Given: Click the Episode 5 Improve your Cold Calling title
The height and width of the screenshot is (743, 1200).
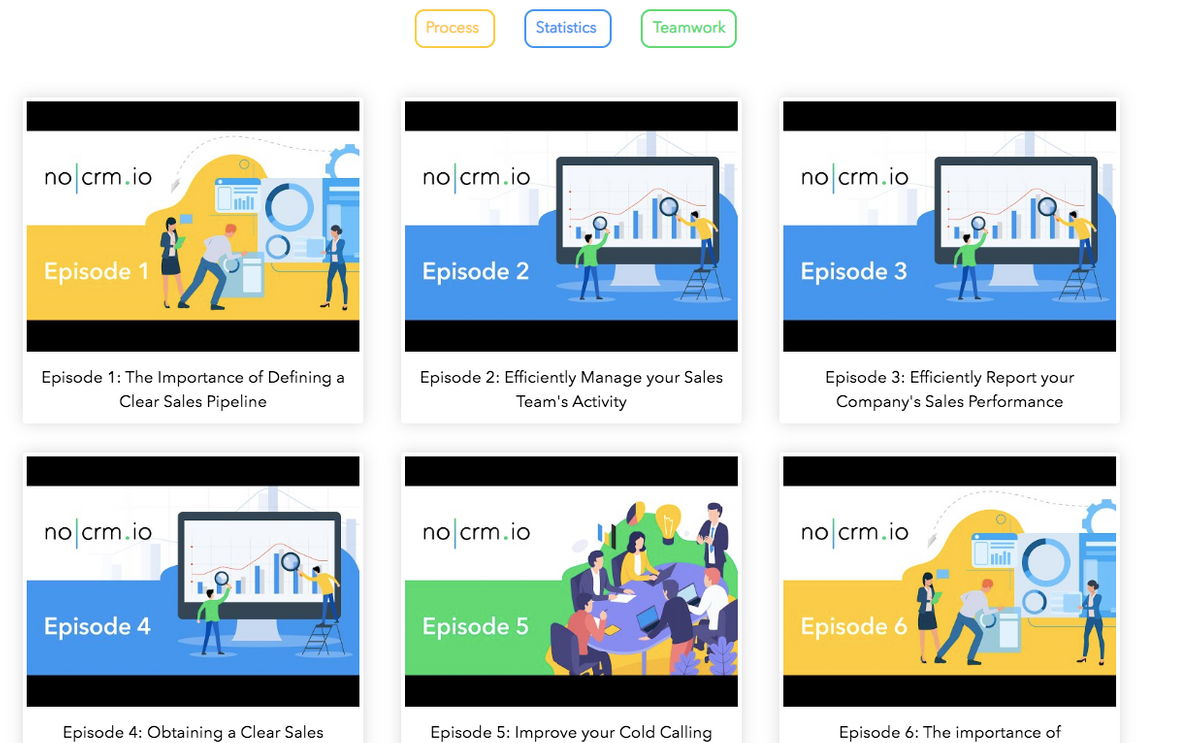Looking at the screenshot, I should pos(571,732).
